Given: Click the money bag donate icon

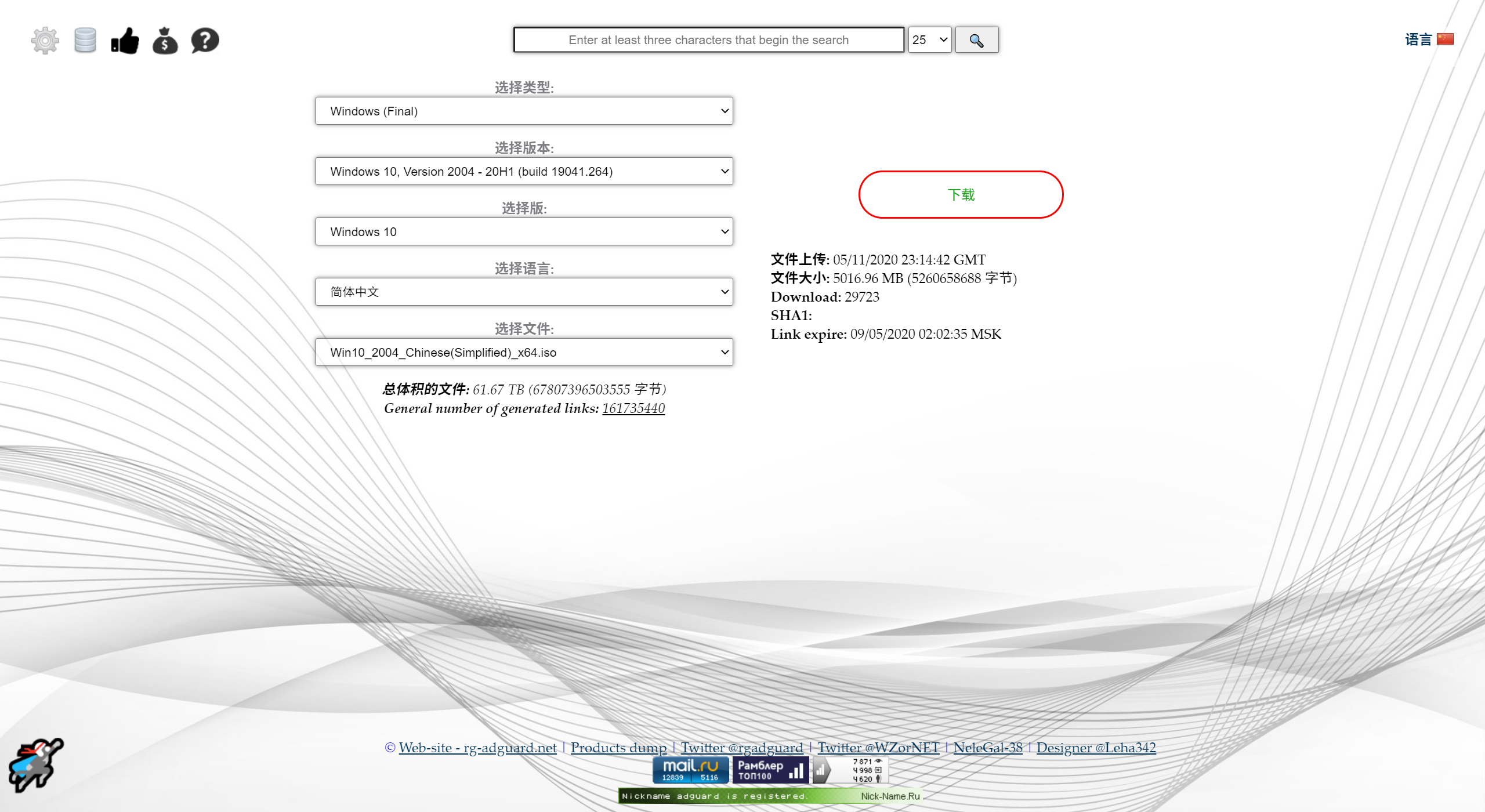Looking at the screenshot, I should click(165, 41).
